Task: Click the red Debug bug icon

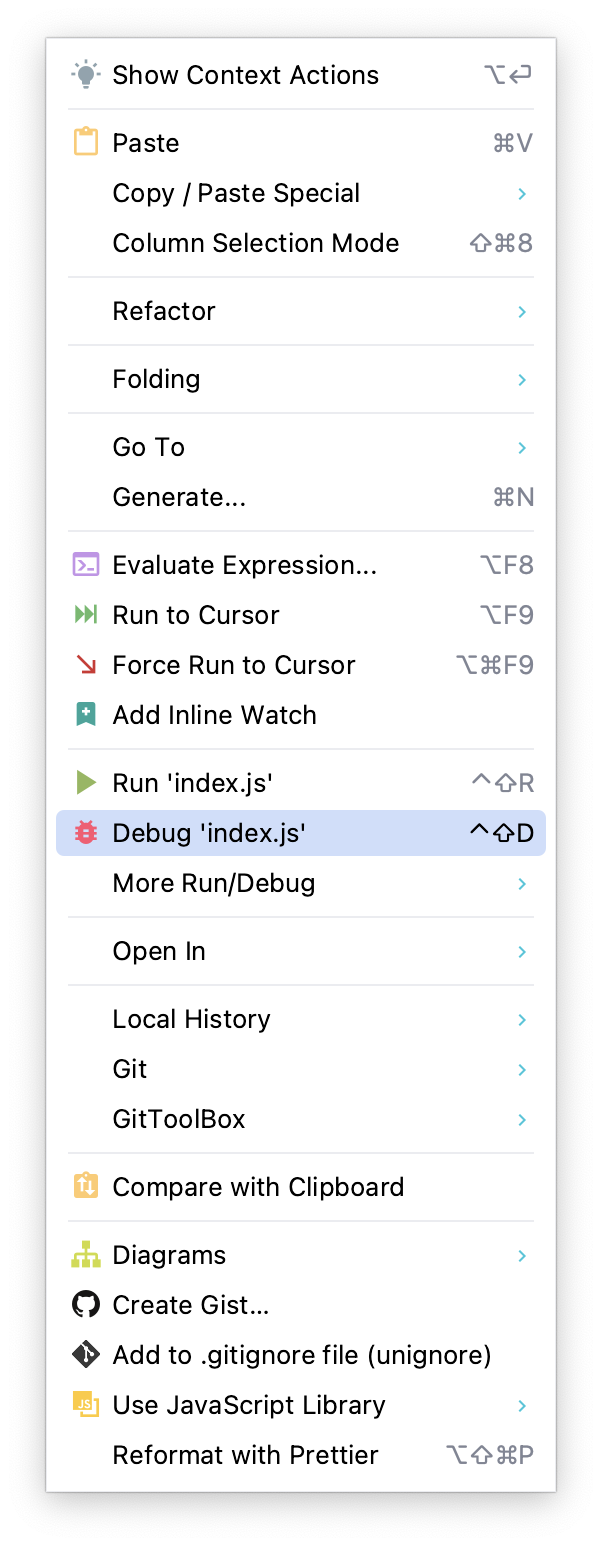Action: coord(86,832)
